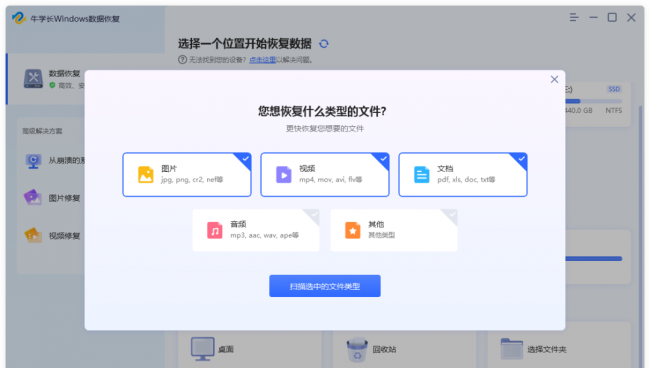Select 数据恢复 in the sidebar
The height and width of the screenshot is (368, 650).
coord(46,79)
